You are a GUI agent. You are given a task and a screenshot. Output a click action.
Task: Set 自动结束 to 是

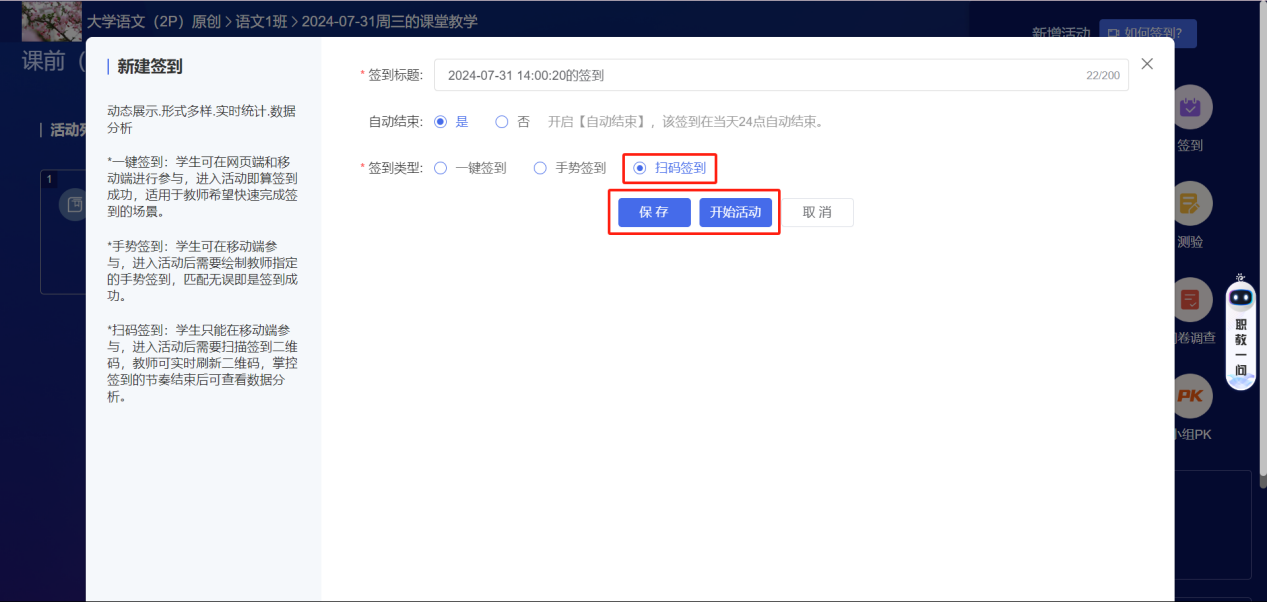tap(441, 122)
